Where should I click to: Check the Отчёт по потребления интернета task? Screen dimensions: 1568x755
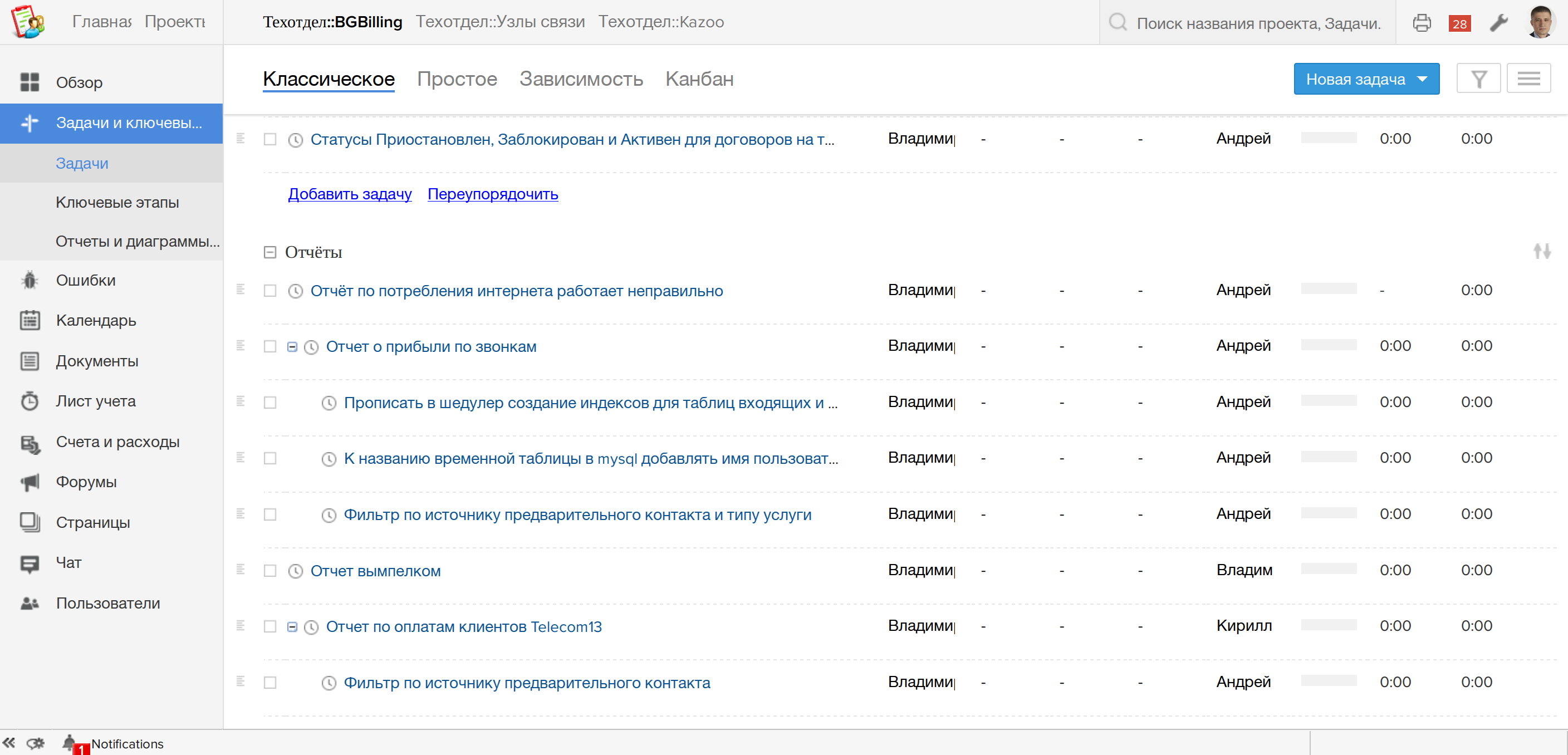pos(269,291)
